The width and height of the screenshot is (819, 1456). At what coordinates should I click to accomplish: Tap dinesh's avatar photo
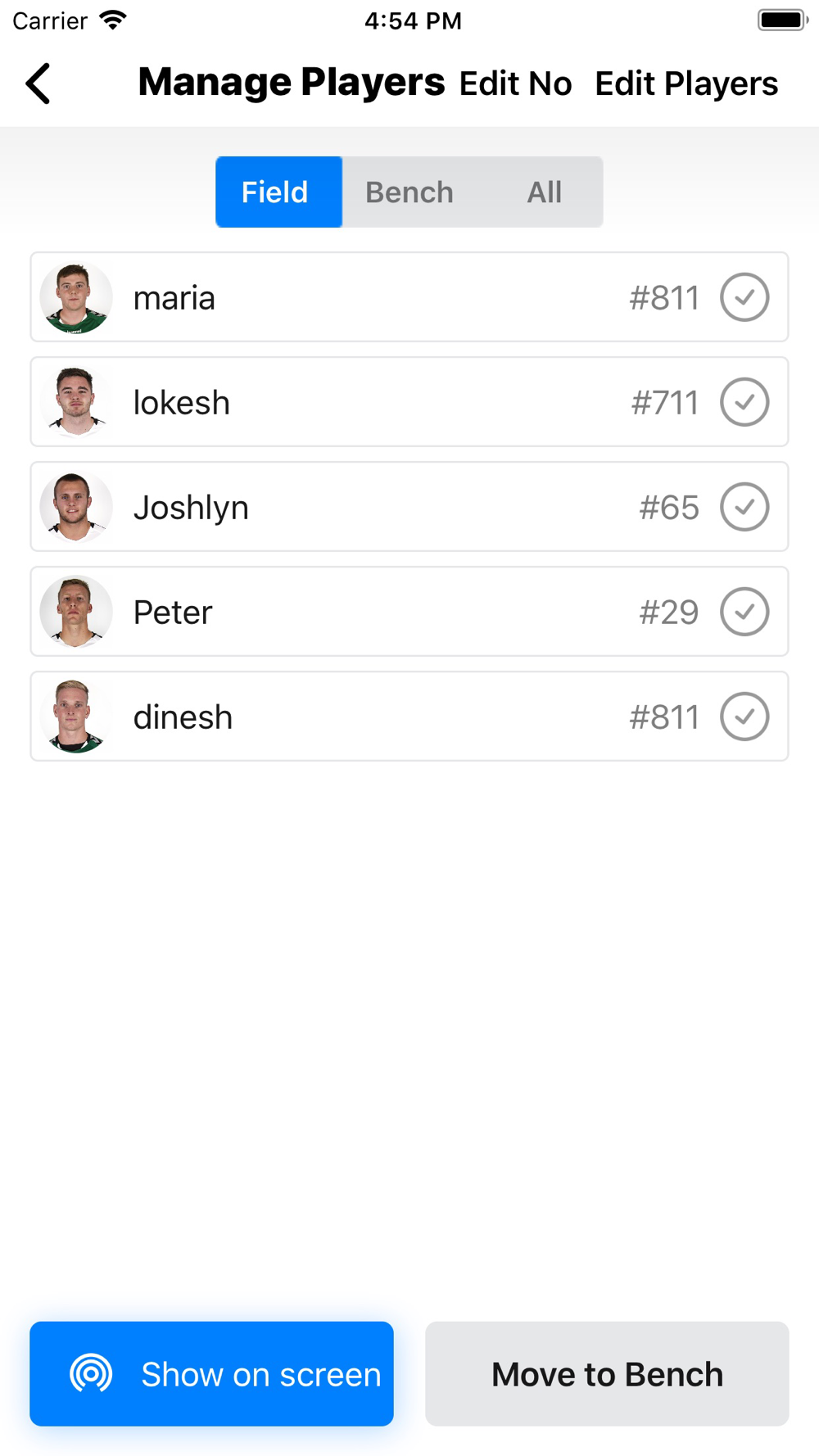pos(76,717)
